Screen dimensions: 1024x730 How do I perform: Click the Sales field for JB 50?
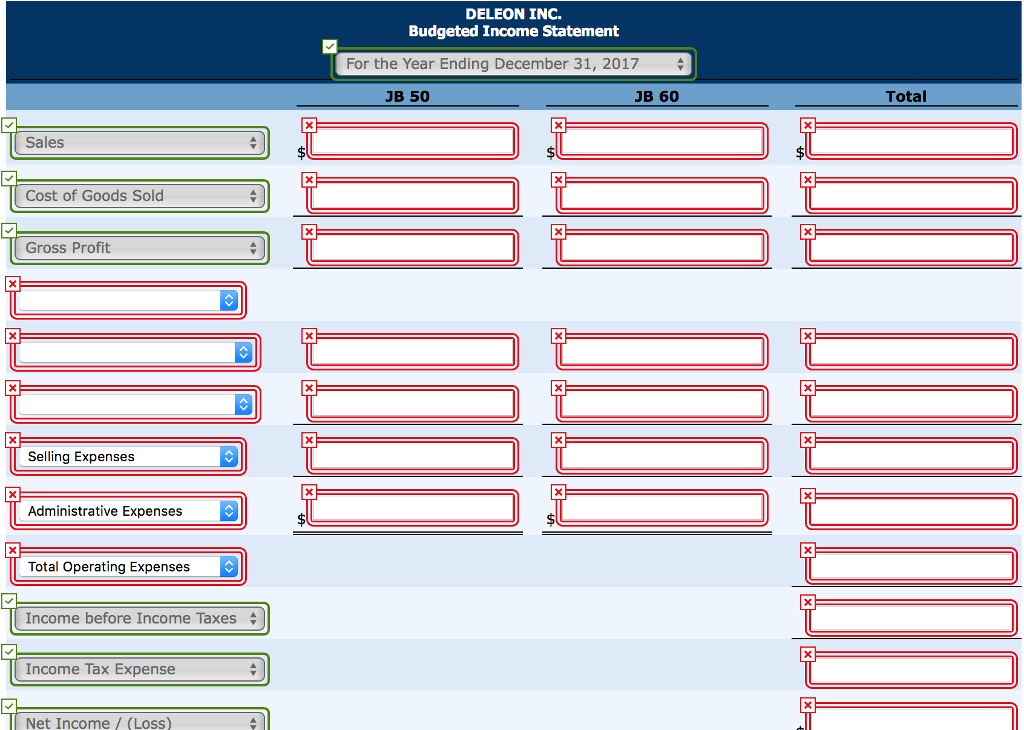coord(413,141)
